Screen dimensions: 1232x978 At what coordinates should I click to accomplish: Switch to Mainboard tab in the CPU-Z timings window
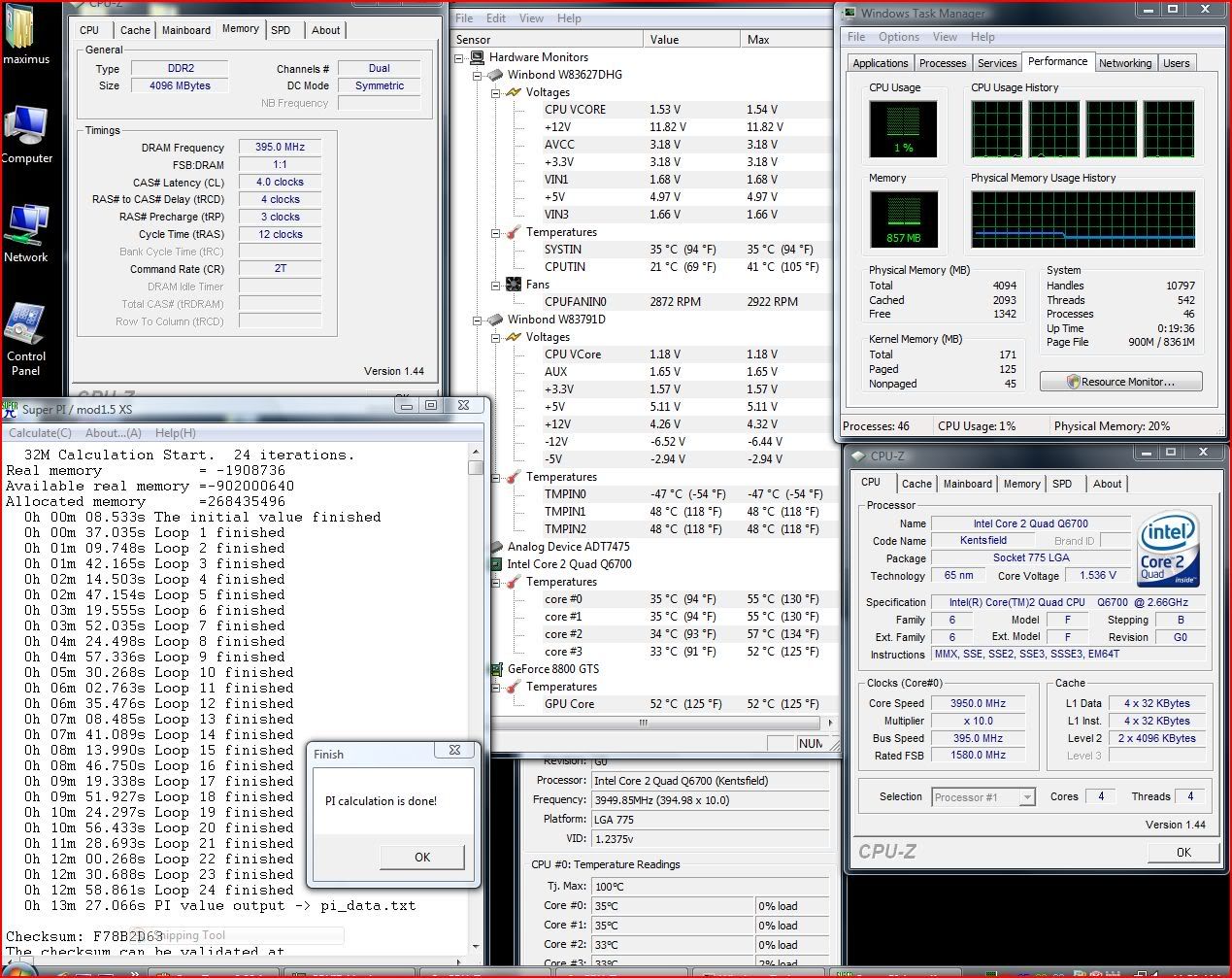(186, 30)
